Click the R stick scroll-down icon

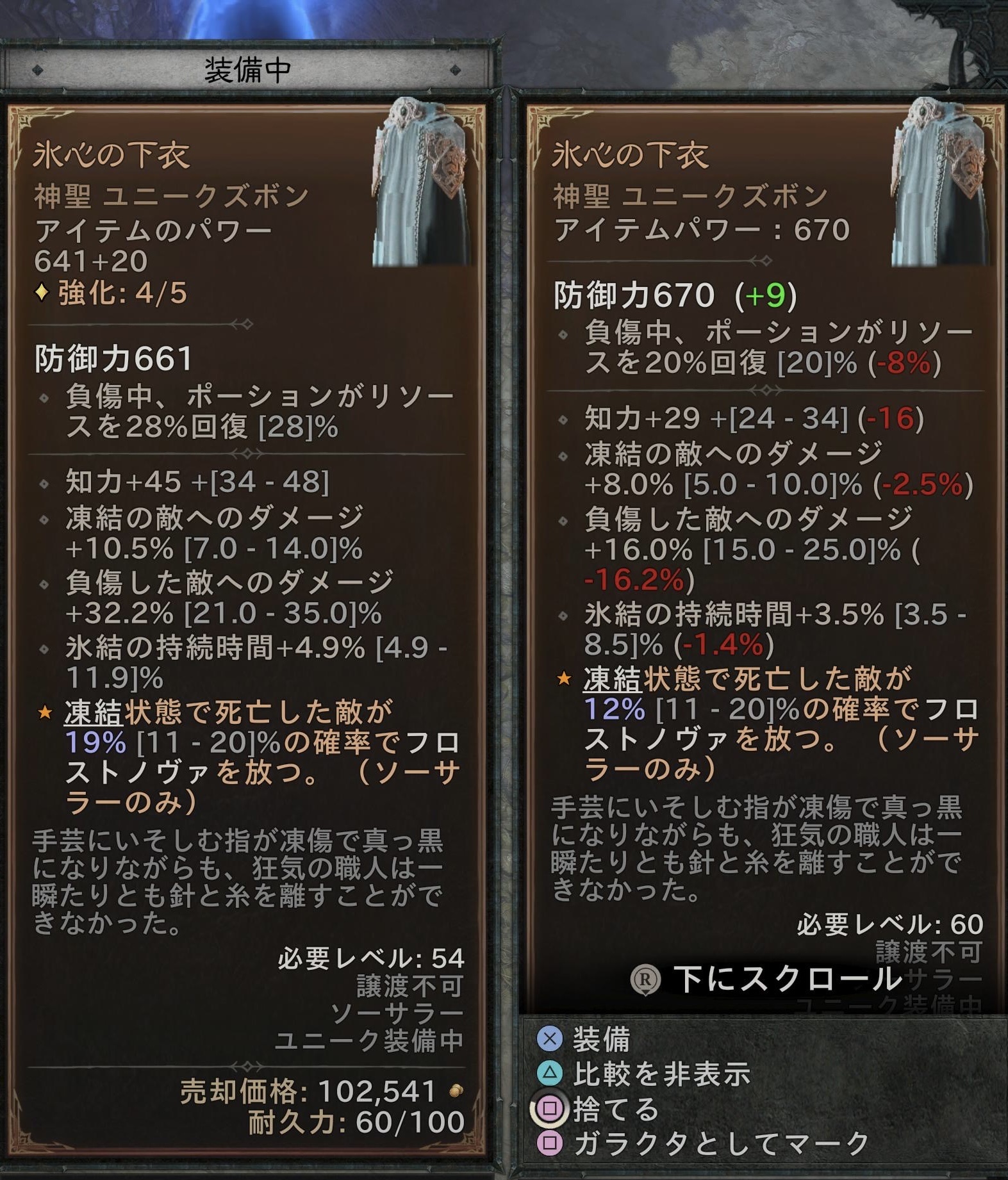tap(645, 979)
